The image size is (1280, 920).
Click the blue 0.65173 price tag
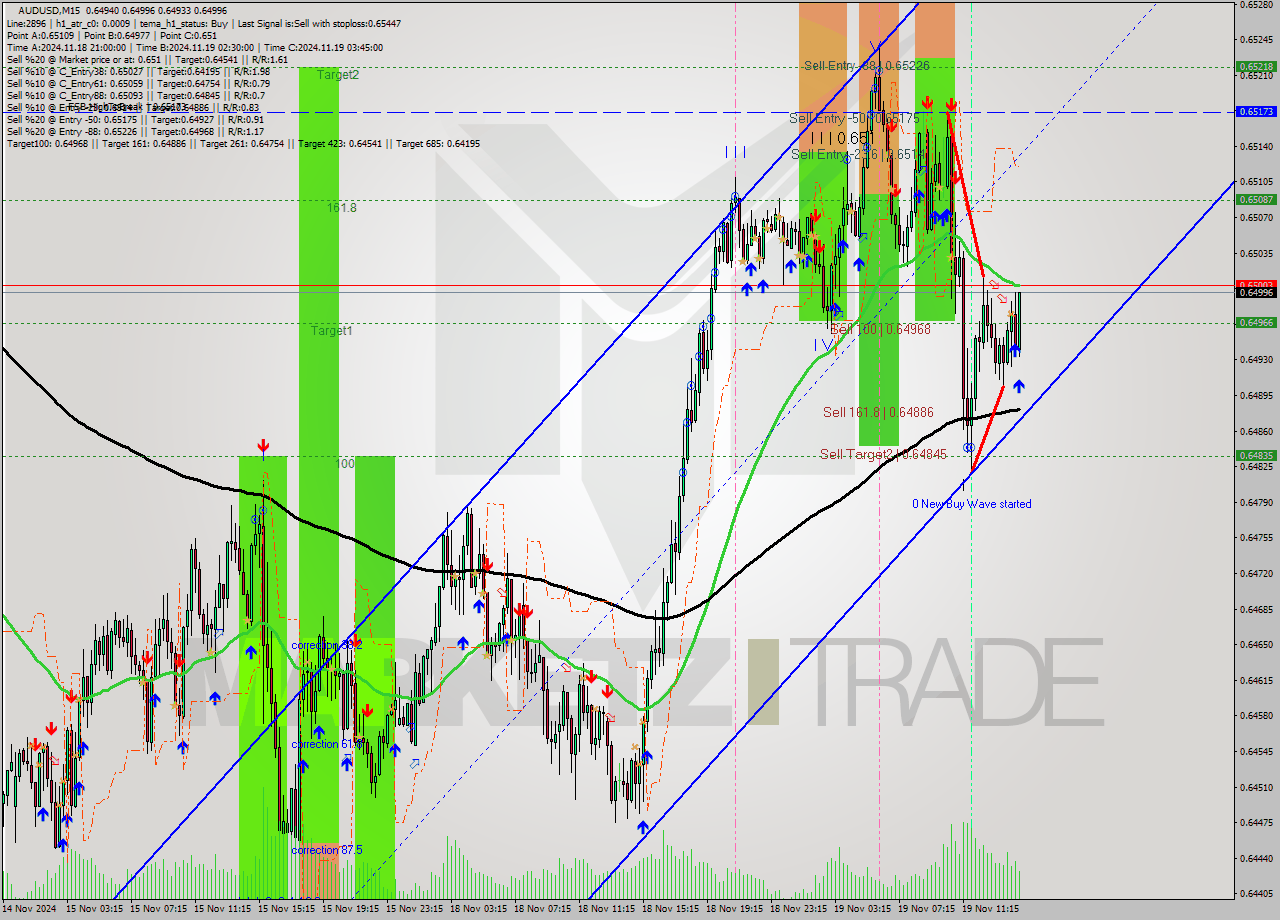1256,112
